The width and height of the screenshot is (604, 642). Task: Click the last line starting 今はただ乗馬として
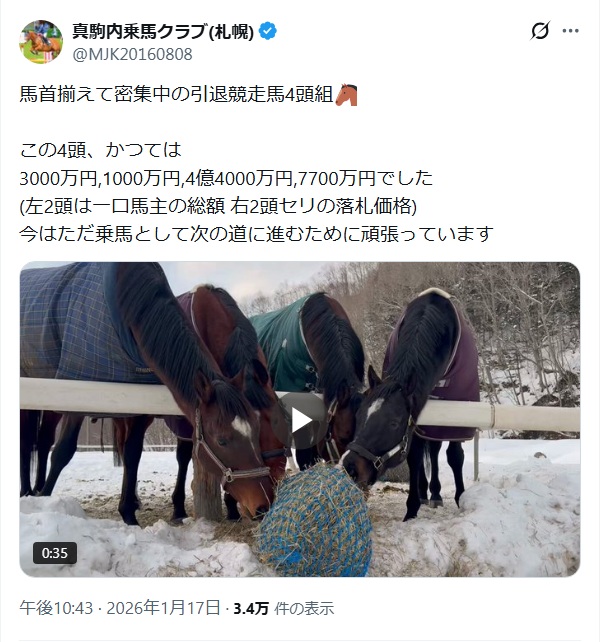pos(256,234)
